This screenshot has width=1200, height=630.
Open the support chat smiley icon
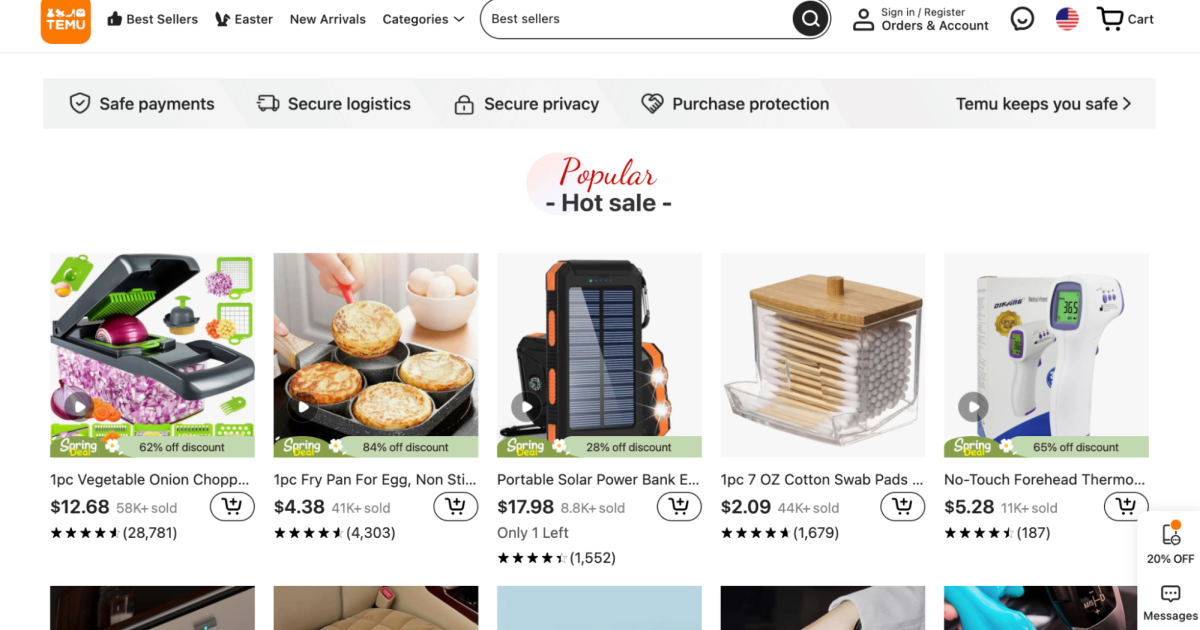[x=1022, y=19]
